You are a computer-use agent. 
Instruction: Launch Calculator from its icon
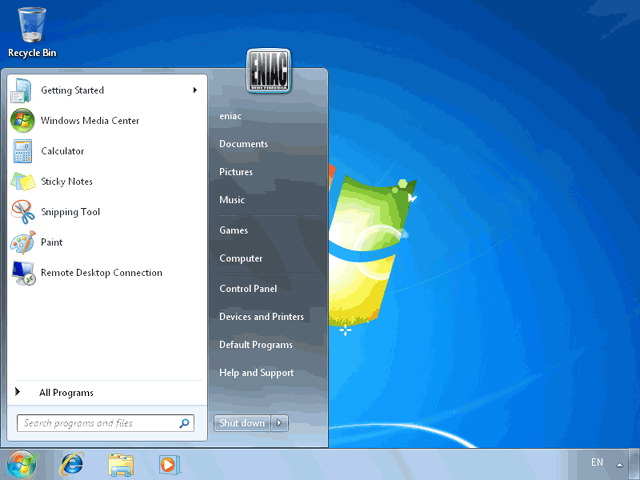coord(23,151)
